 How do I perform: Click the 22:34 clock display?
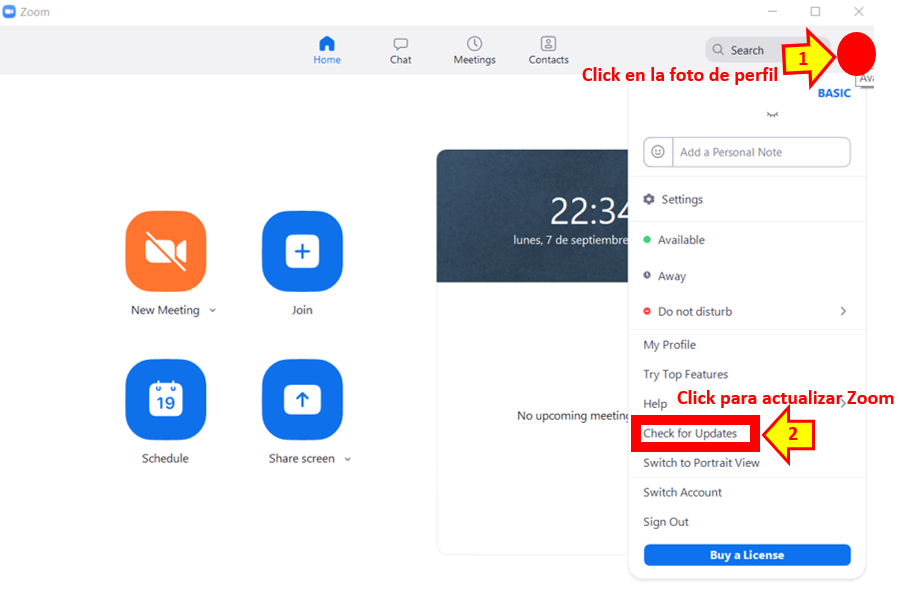(589, 211)
